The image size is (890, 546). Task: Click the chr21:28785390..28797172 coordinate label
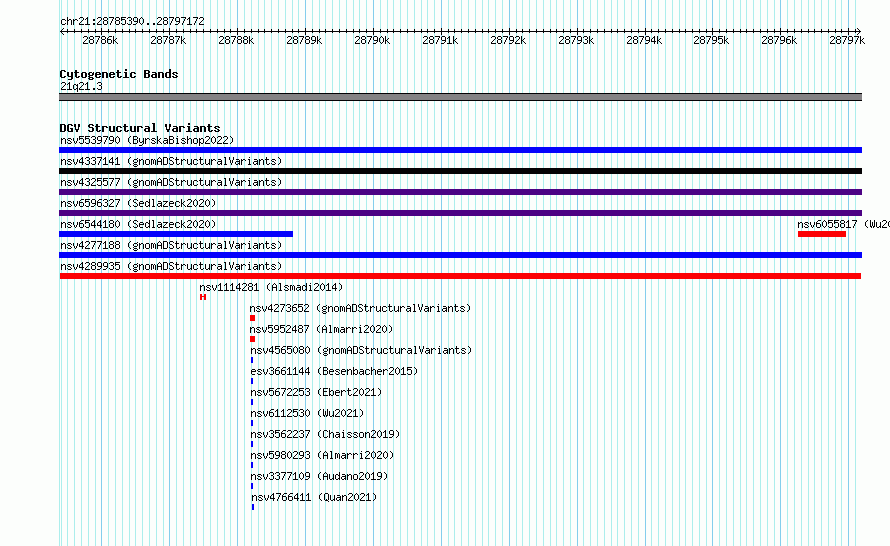point(132,21)
